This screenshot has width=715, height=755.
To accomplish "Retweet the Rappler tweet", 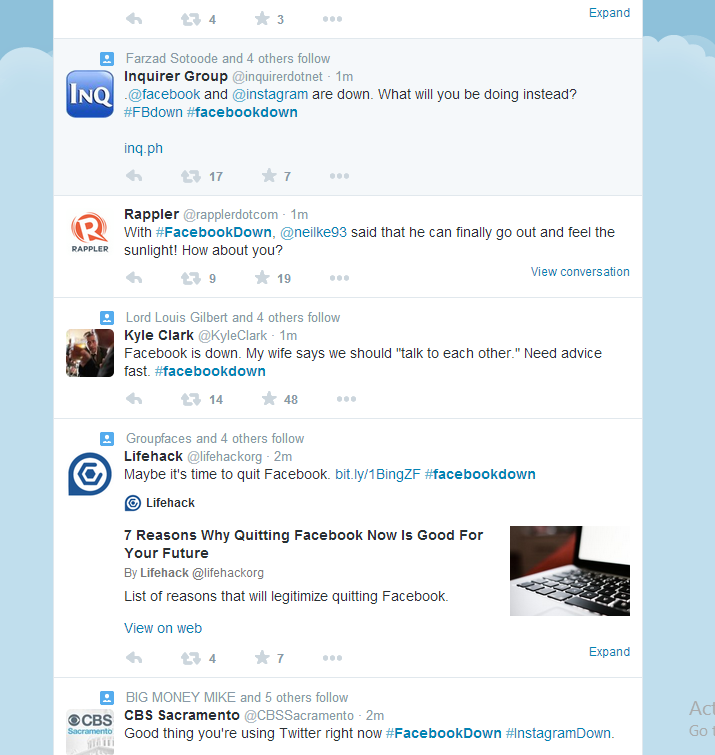I will (191, 278).
